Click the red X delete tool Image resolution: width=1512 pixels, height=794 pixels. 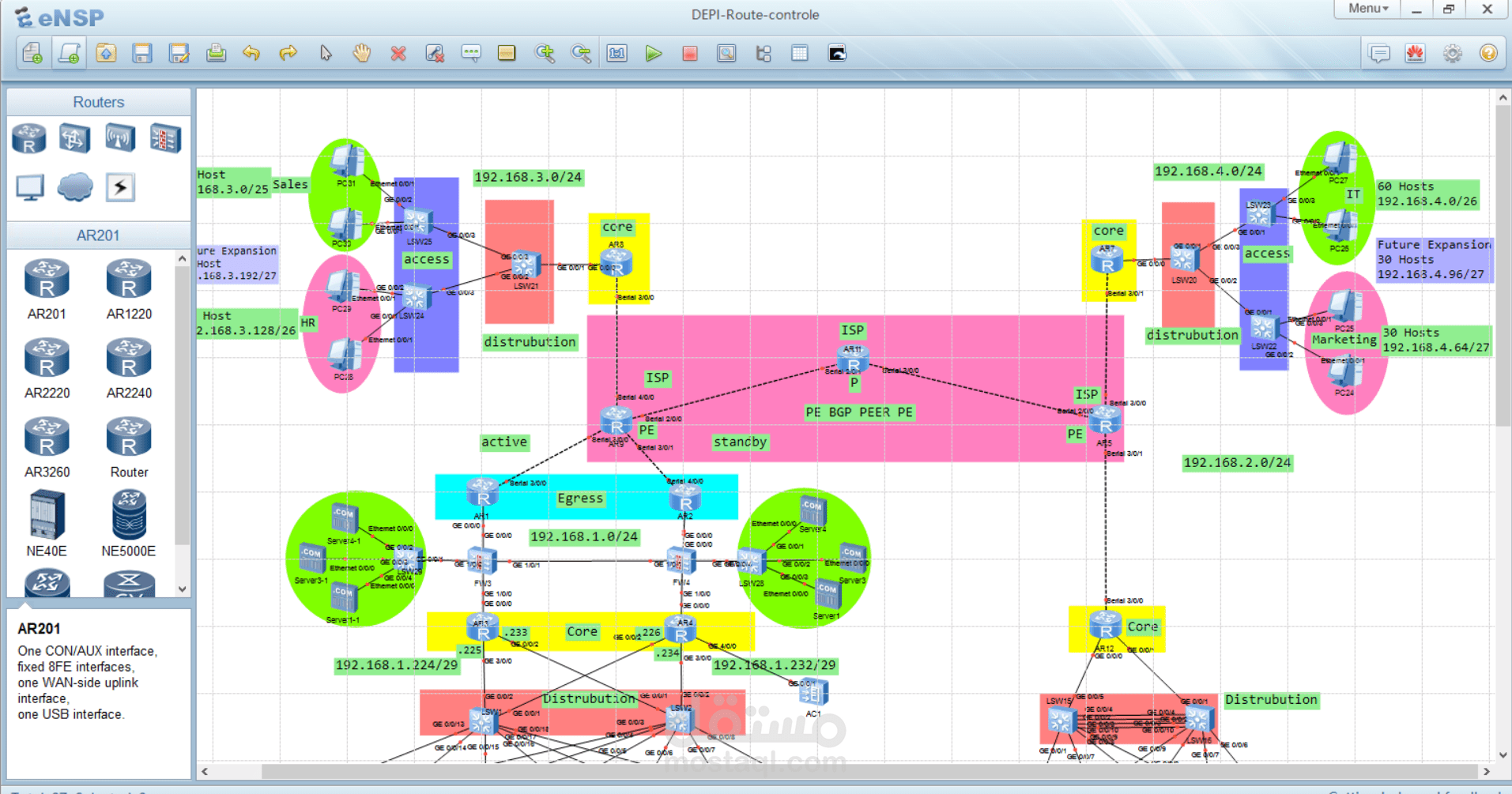[x=398, y=54]
